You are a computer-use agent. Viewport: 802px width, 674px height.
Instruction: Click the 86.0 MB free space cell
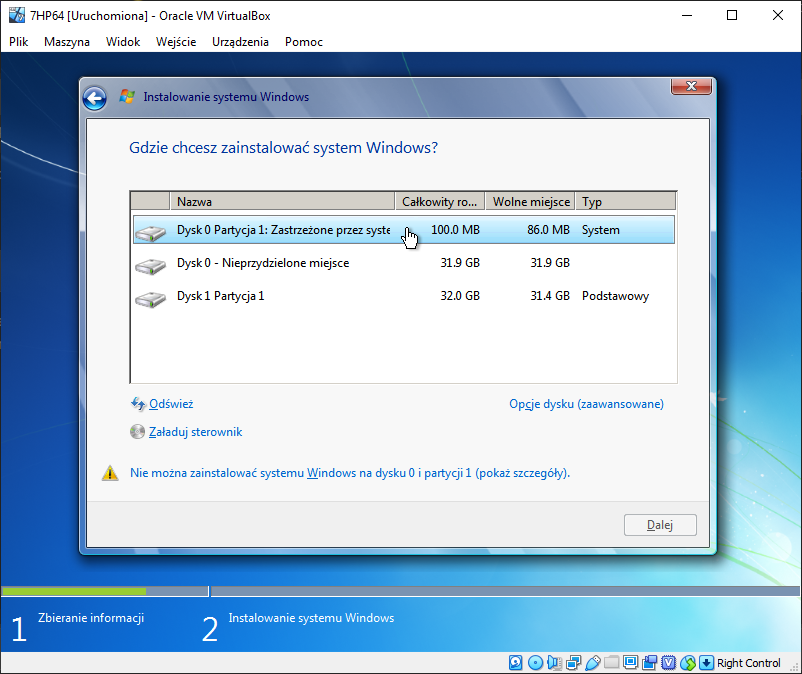pyautogui.click(x=548, y=230)
